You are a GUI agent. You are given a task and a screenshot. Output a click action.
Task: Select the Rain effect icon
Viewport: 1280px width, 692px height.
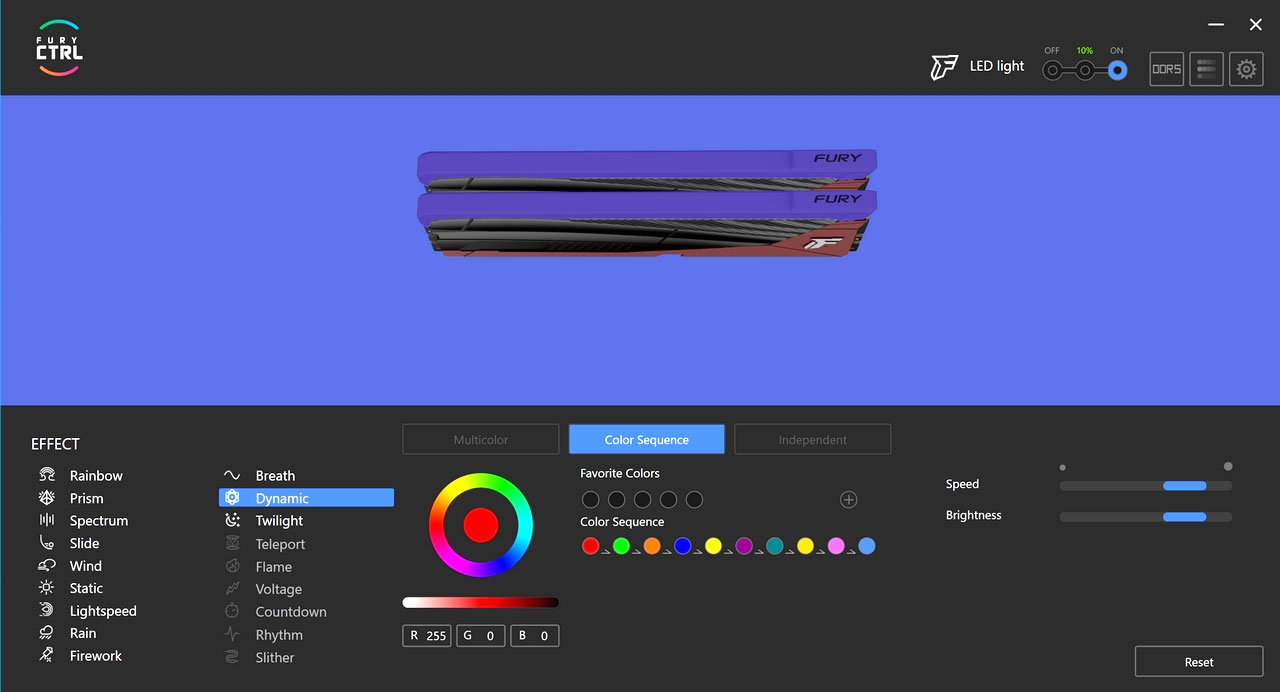point(46,633)
